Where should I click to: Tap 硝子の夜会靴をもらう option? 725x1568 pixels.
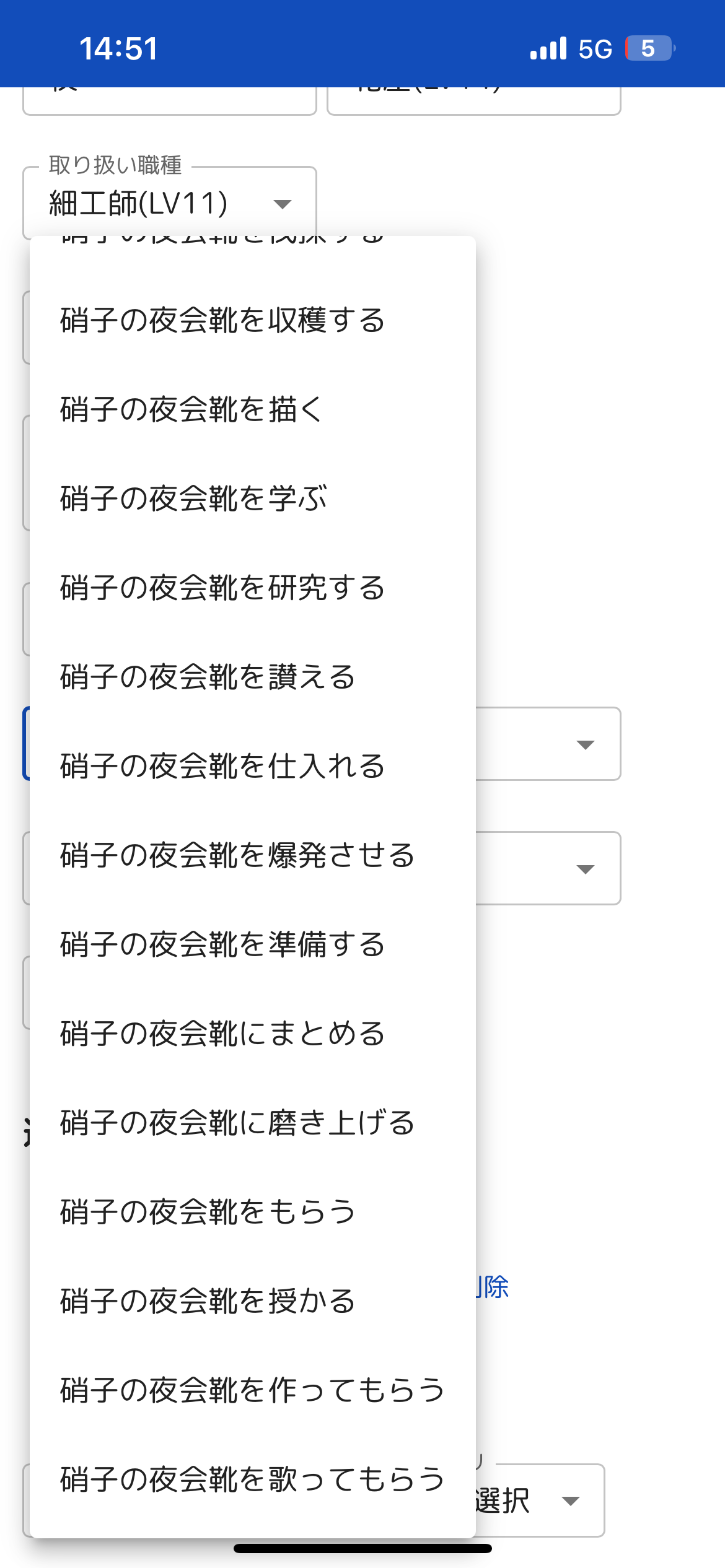coord(208,1213)
